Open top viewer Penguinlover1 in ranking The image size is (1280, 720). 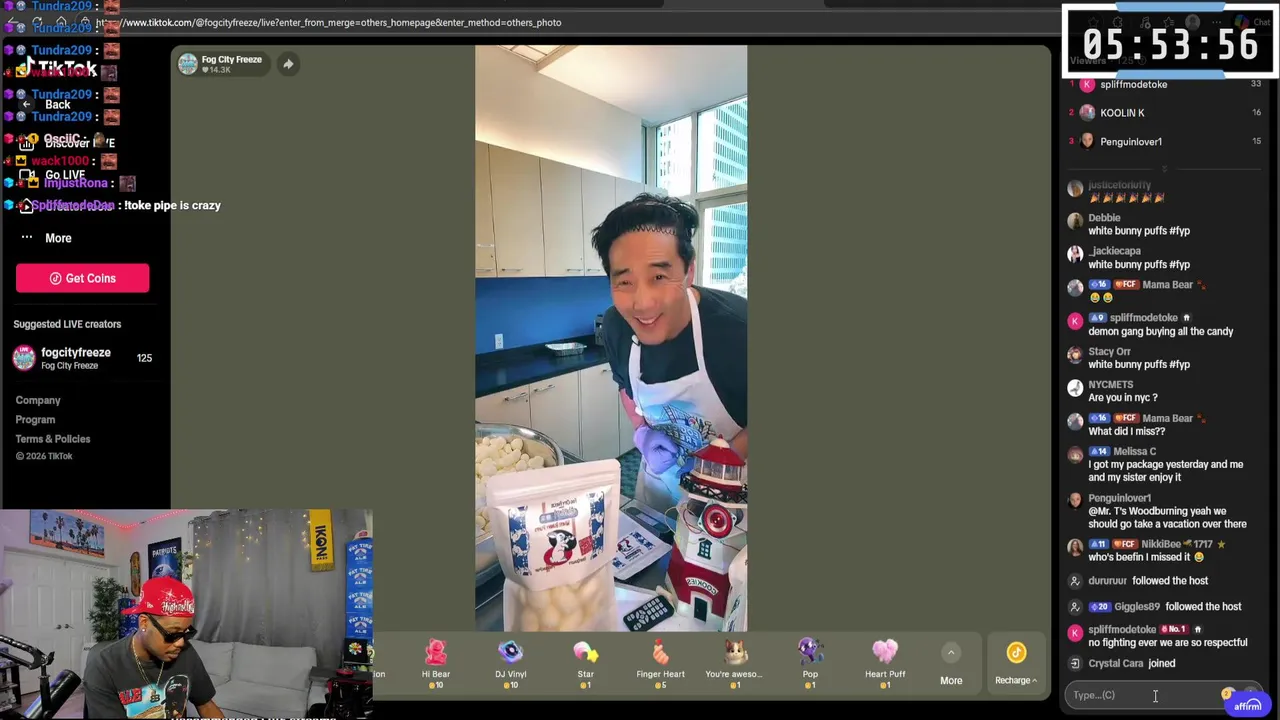click(1131, 142)
